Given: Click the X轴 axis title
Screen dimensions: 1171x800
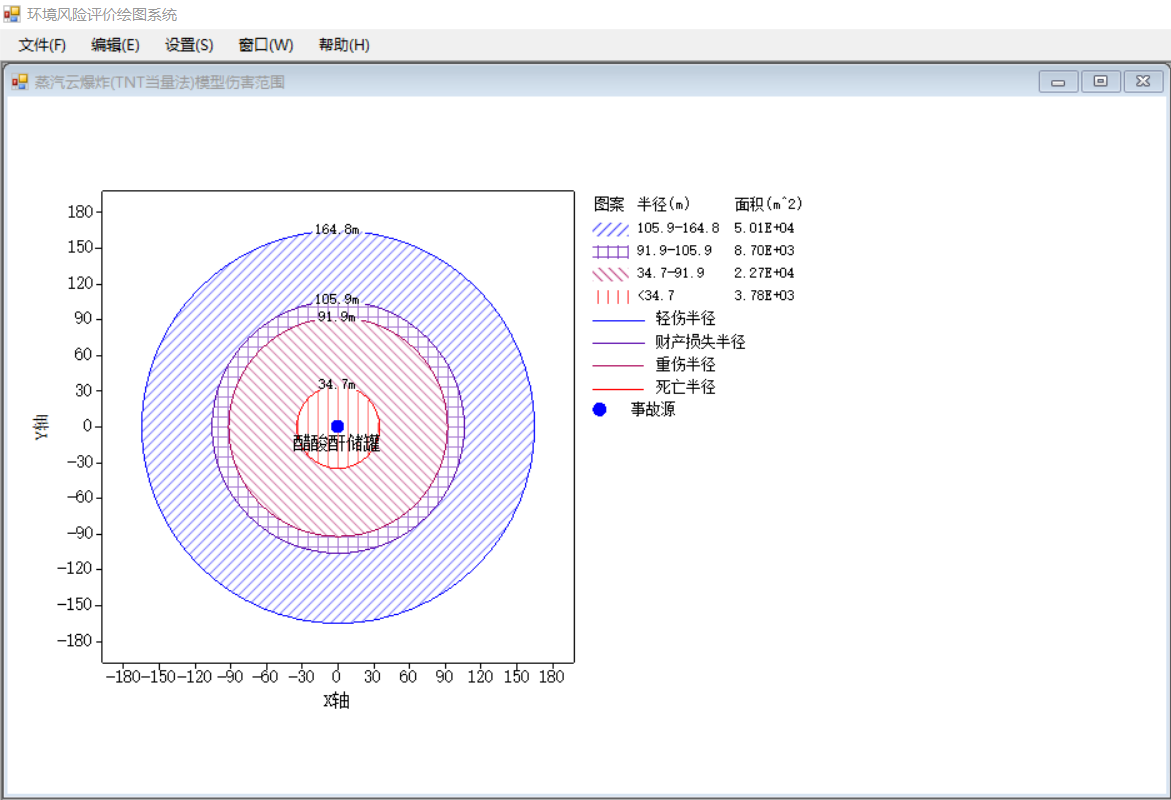Looking at the screenshot, I should 337,701.
